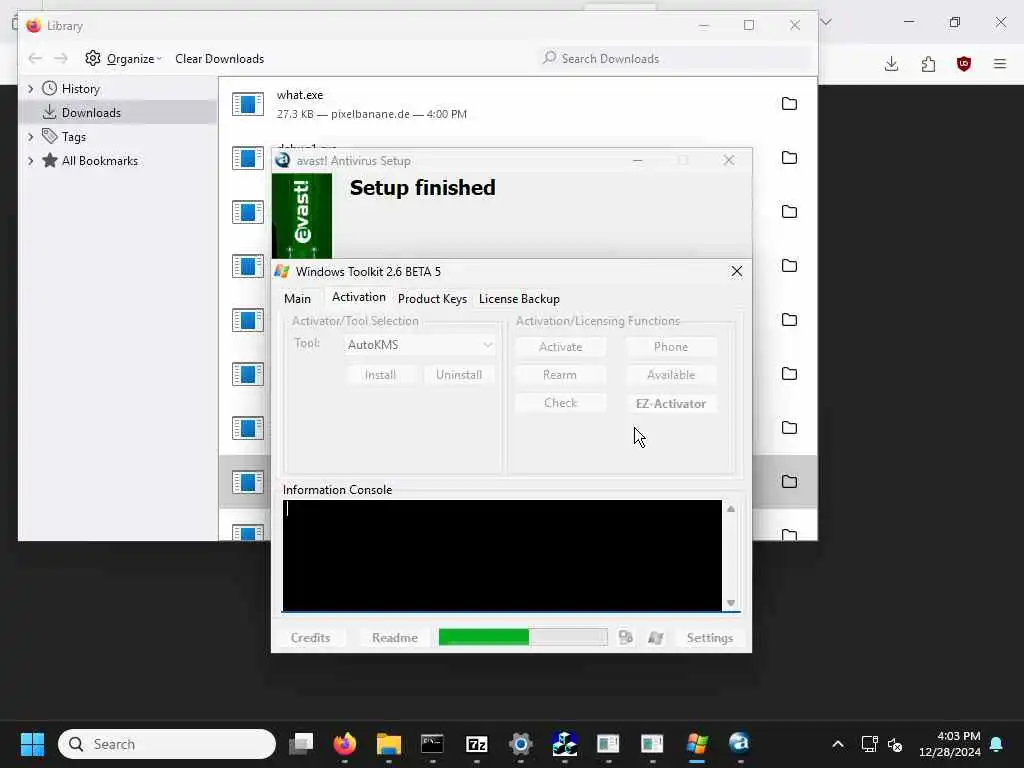Click the Check button
Screen dimensions: 1024x768
click(x=560, y=403)
